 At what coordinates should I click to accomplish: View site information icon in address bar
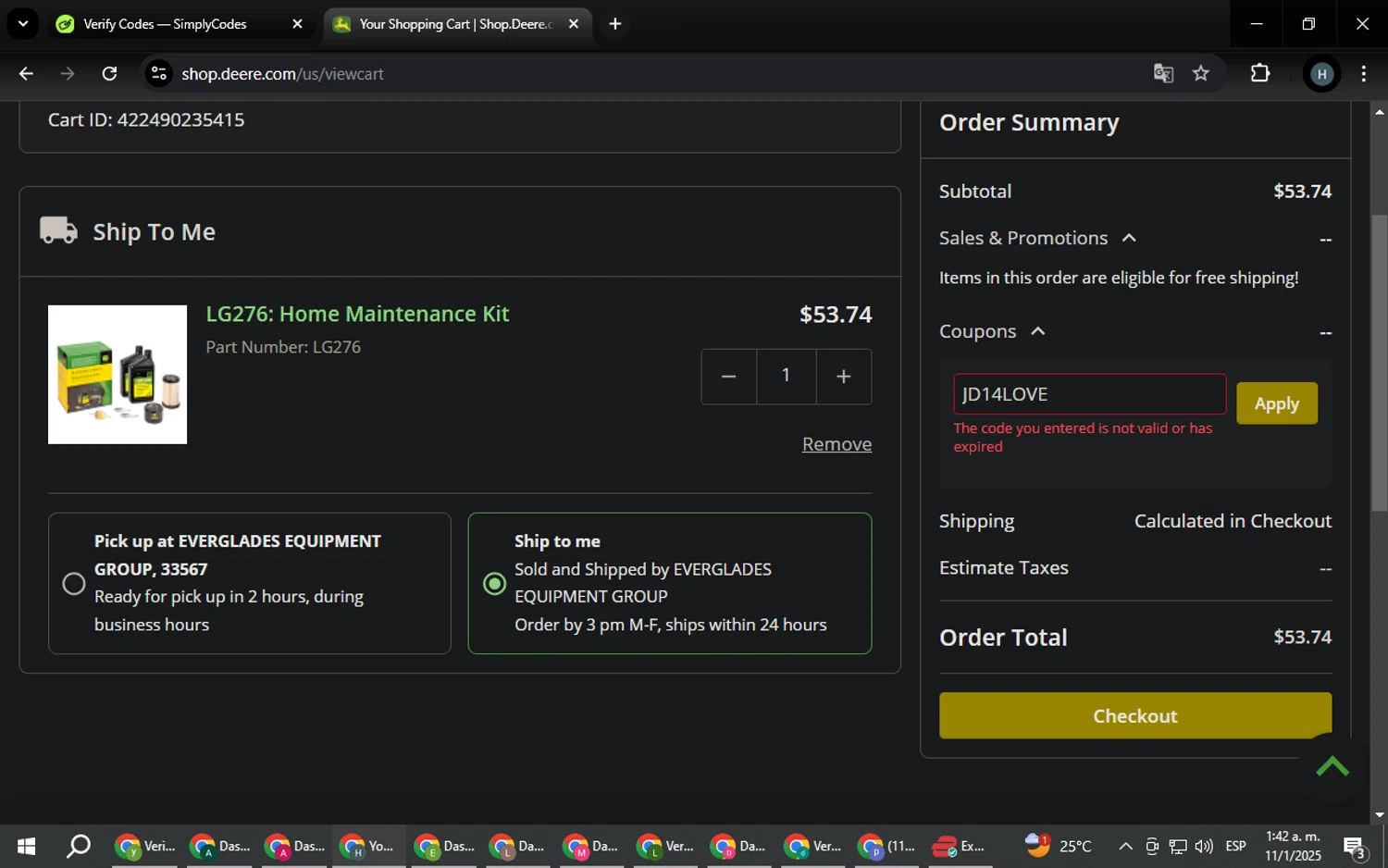159,74
